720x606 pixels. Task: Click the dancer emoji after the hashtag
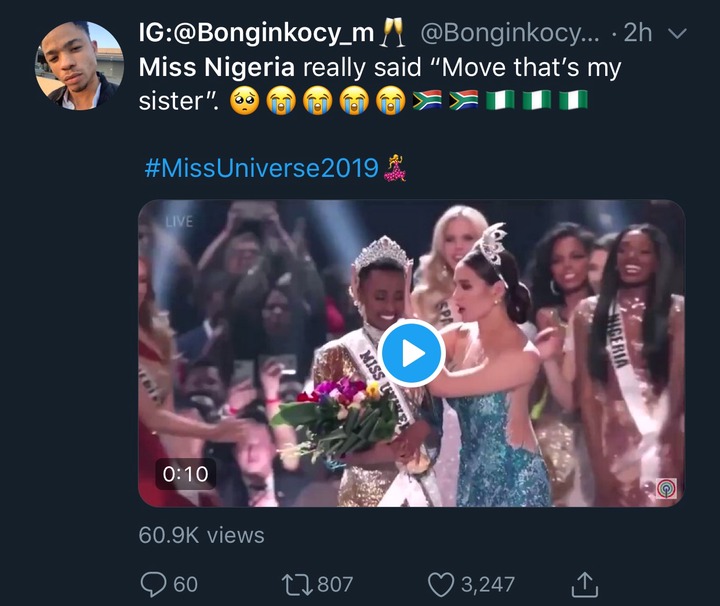tap(395, 167)
